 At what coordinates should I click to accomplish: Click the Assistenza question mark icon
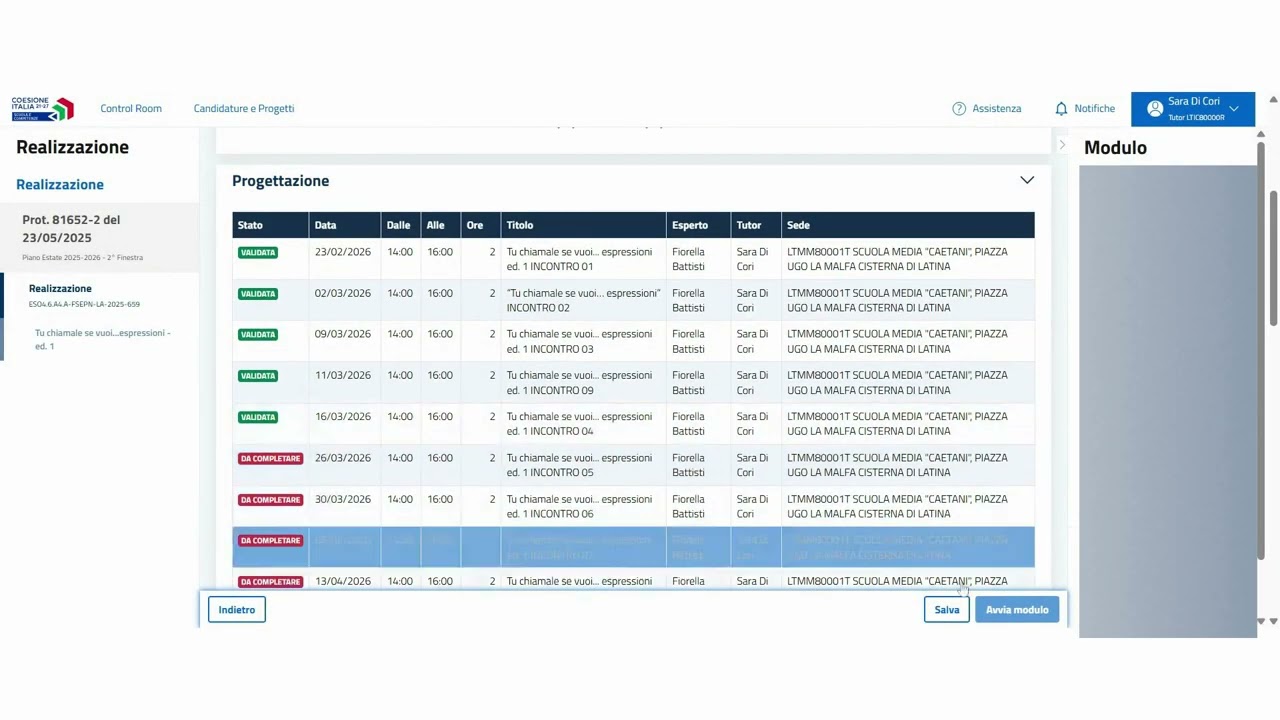[959, 109]
